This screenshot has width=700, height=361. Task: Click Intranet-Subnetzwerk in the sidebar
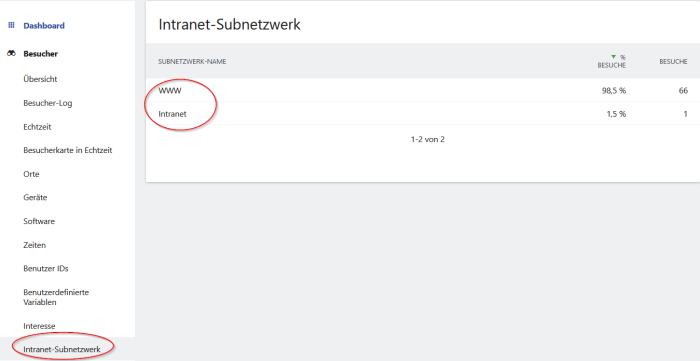point(62,349)
